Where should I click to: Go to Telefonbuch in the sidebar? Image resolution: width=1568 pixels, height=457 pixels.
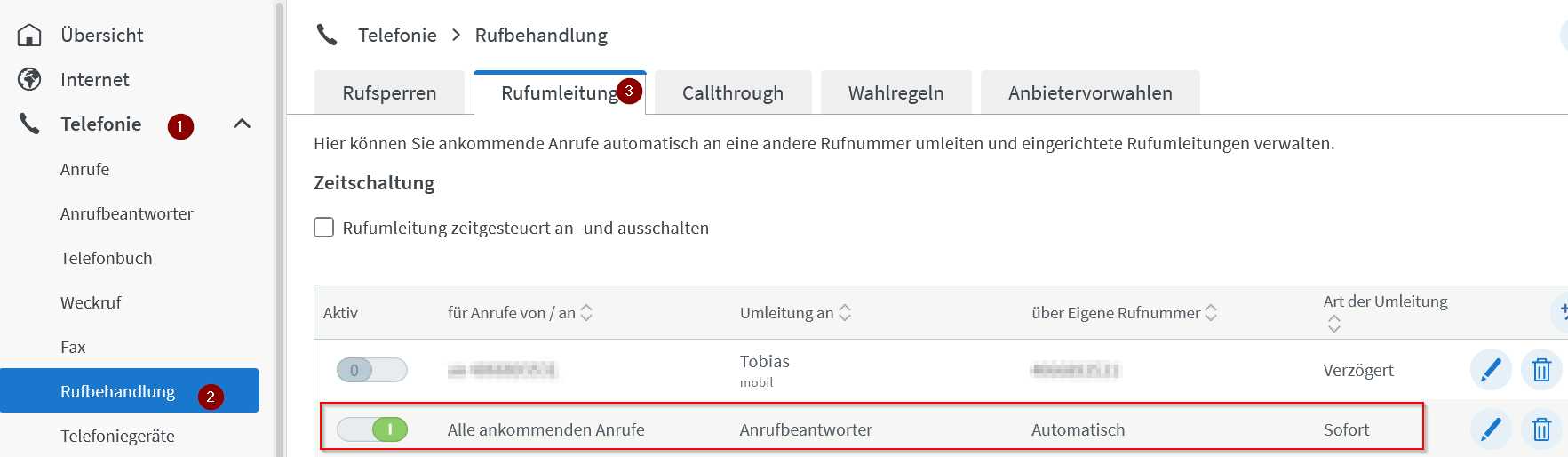coord(107,258)
